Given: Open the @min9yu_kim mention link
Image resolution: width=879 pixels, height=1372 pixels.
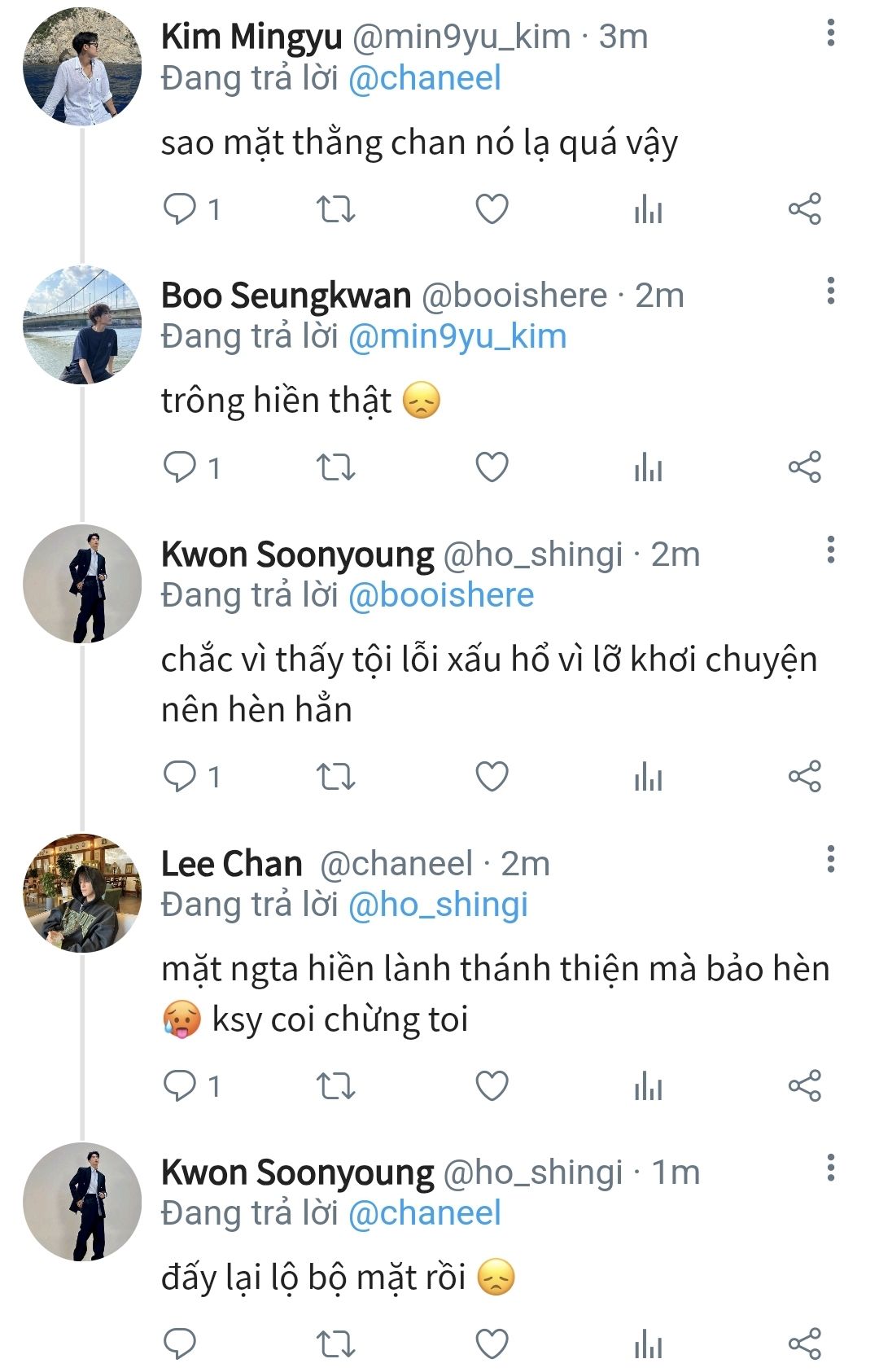Looking at the screenshot, I should tap(457, 336).
